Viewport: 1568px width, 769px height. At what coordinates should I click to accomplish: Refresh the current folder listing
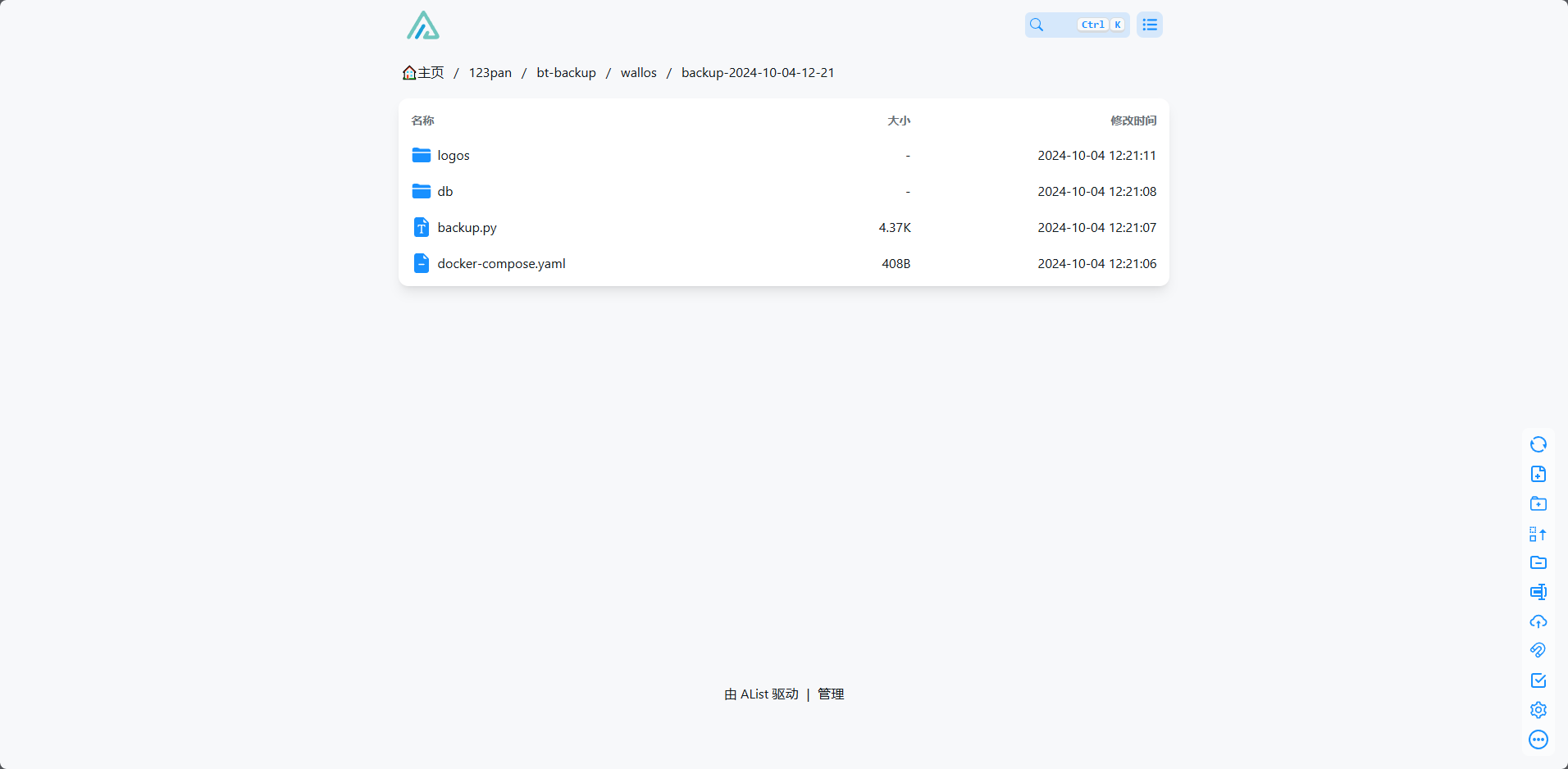tap(1538, 444)
